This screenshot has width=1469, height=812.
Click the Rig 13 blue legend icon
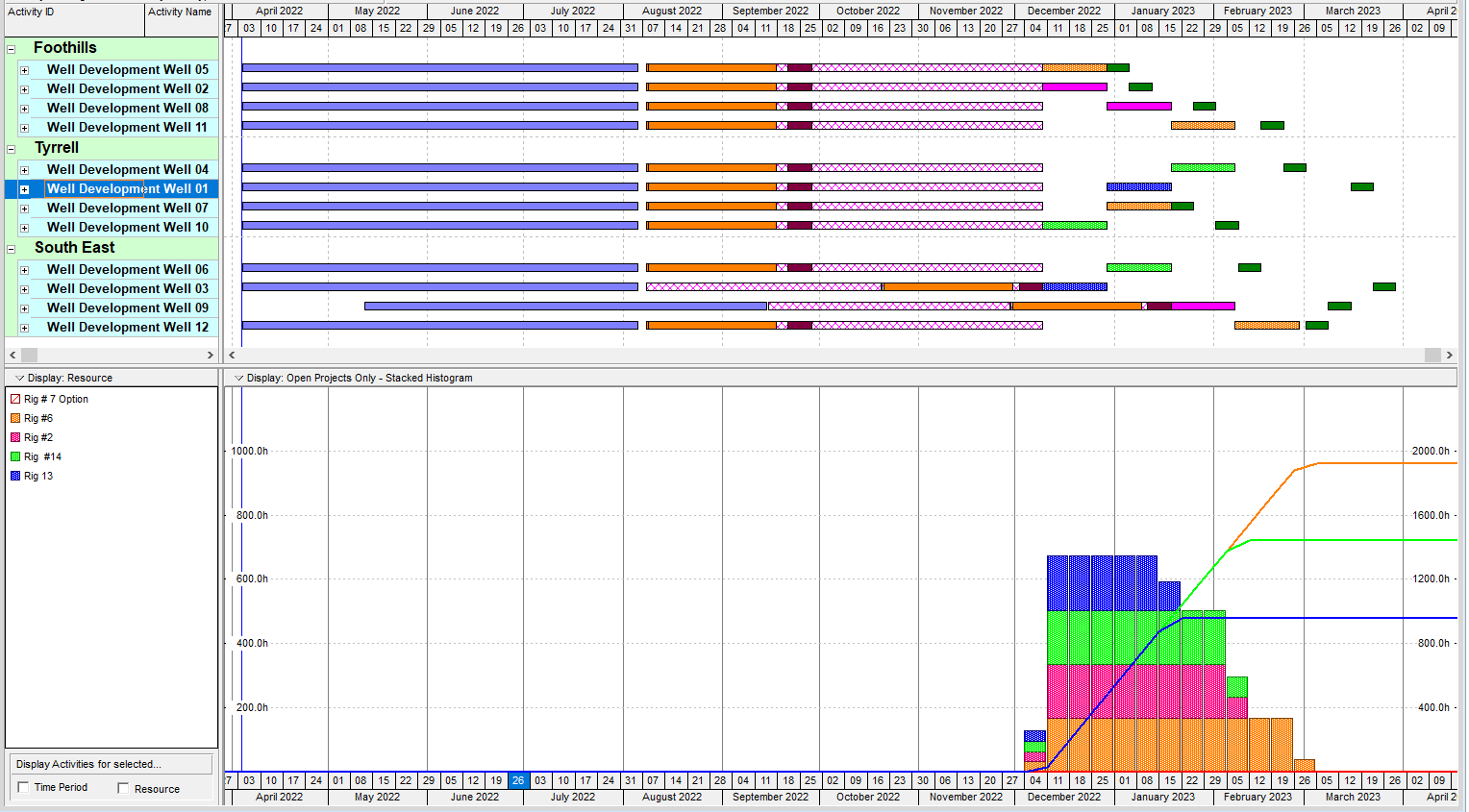pos(15,476)
